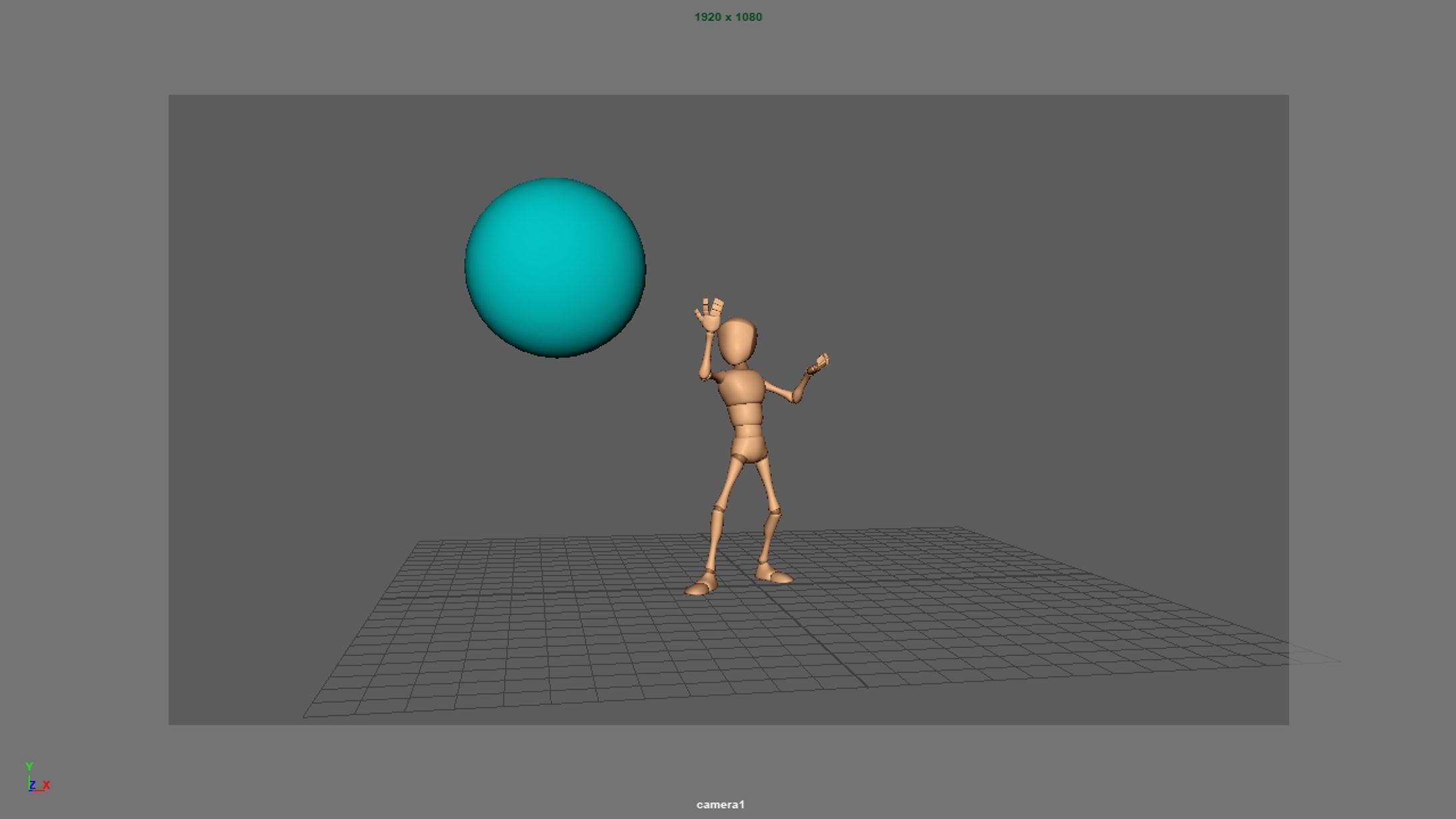Select the mannequin's chest torso segment
This screenshot has height=819, width=1456.
[741, 387]
